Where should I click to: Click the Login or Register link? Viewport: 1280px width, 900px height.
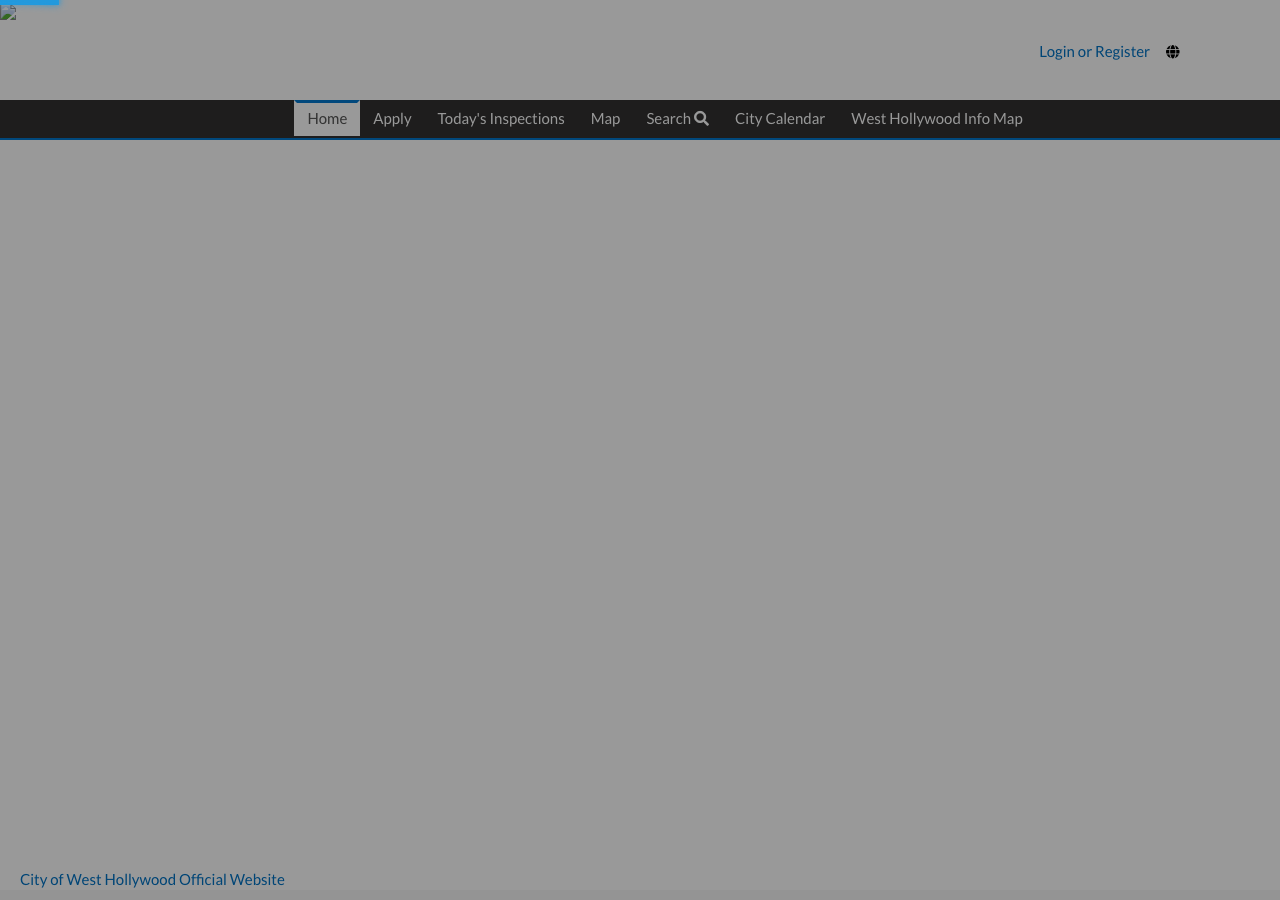(x=1094, y=51)
